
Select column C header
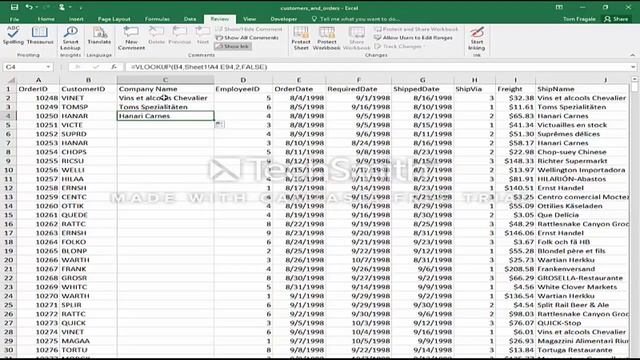[x=165, y=80]
